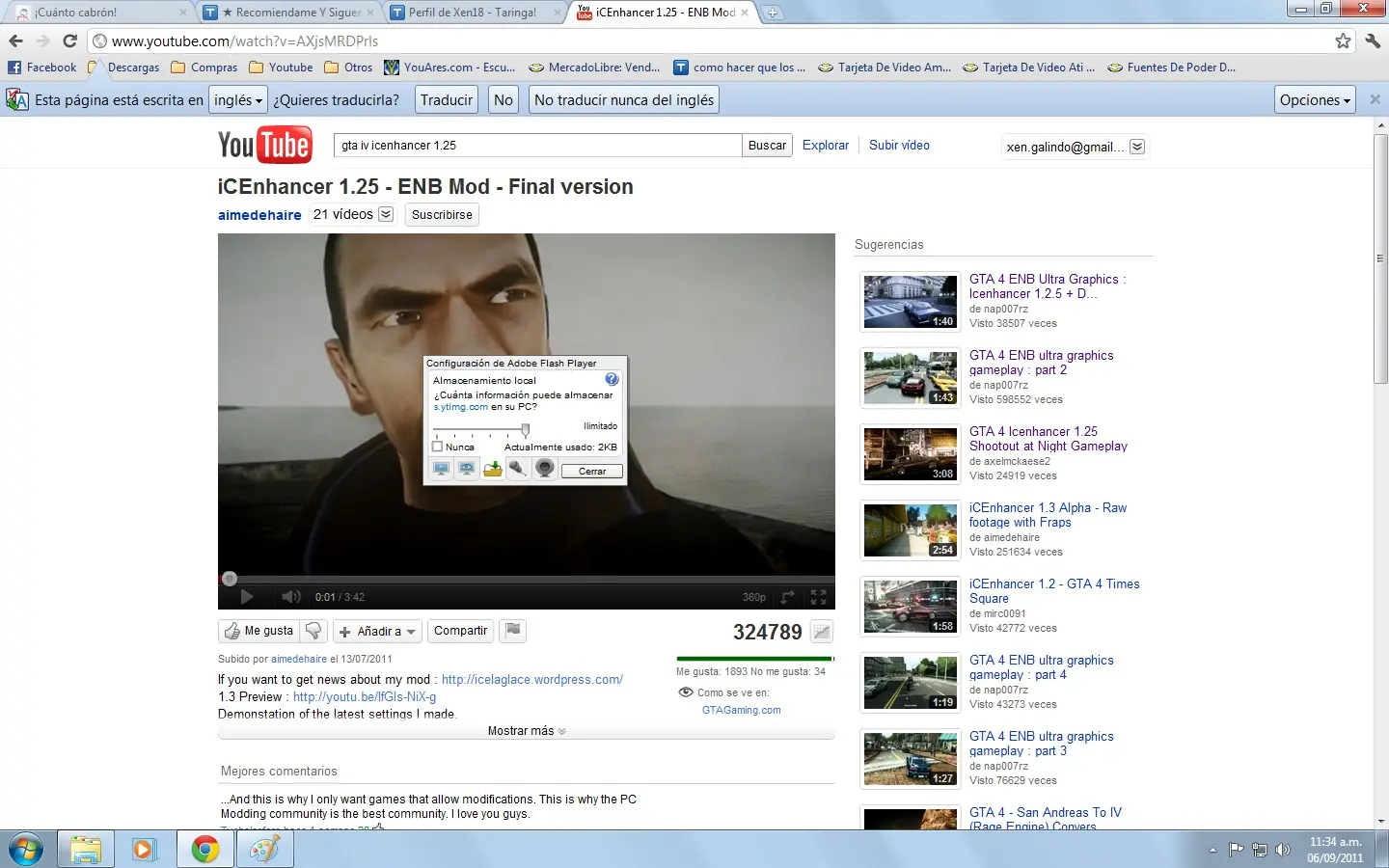Open a new browser tab

tap(773, 13)
